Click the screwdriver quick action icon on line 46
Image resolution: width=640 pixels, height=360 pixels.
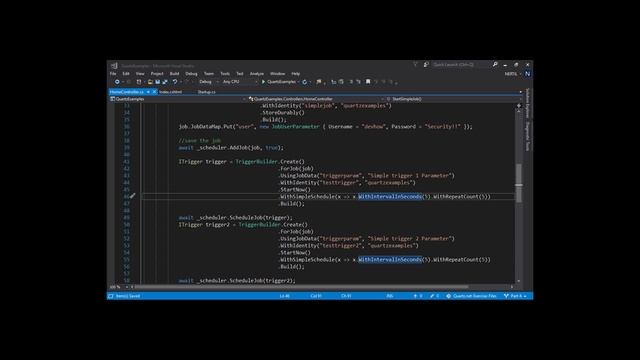tap(133, 196)
